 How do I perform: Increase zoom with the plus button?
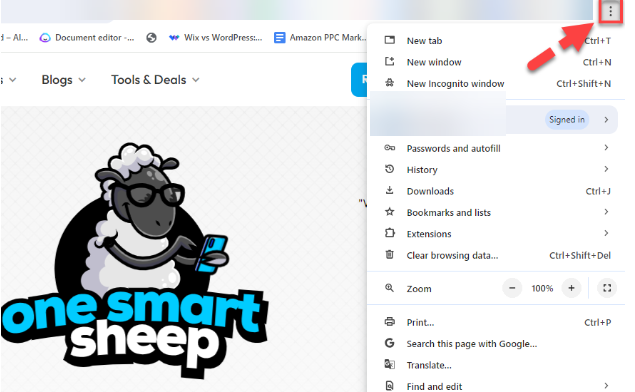(571, 288)
